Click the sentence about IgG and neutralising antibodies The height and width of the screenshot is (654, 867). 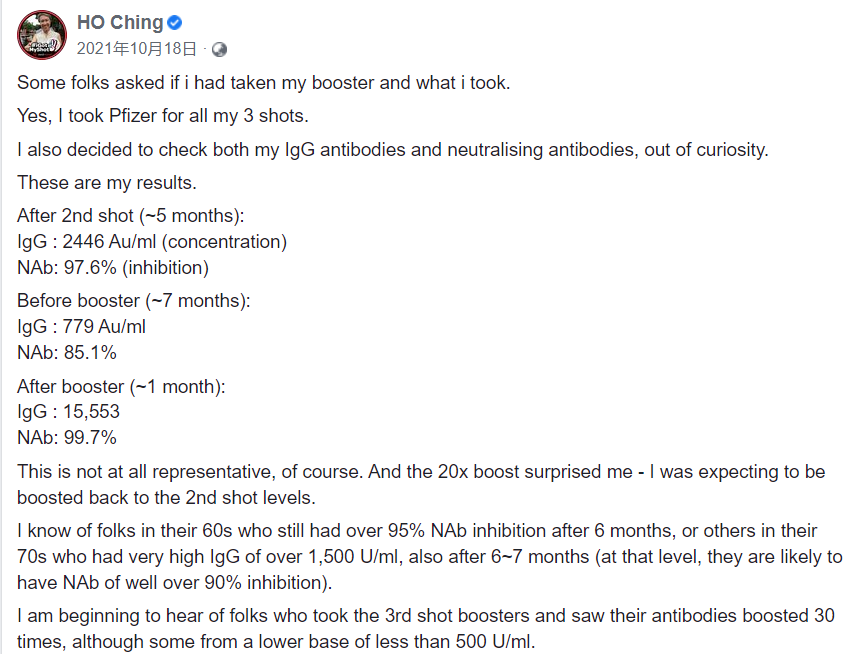click(393, 150)
